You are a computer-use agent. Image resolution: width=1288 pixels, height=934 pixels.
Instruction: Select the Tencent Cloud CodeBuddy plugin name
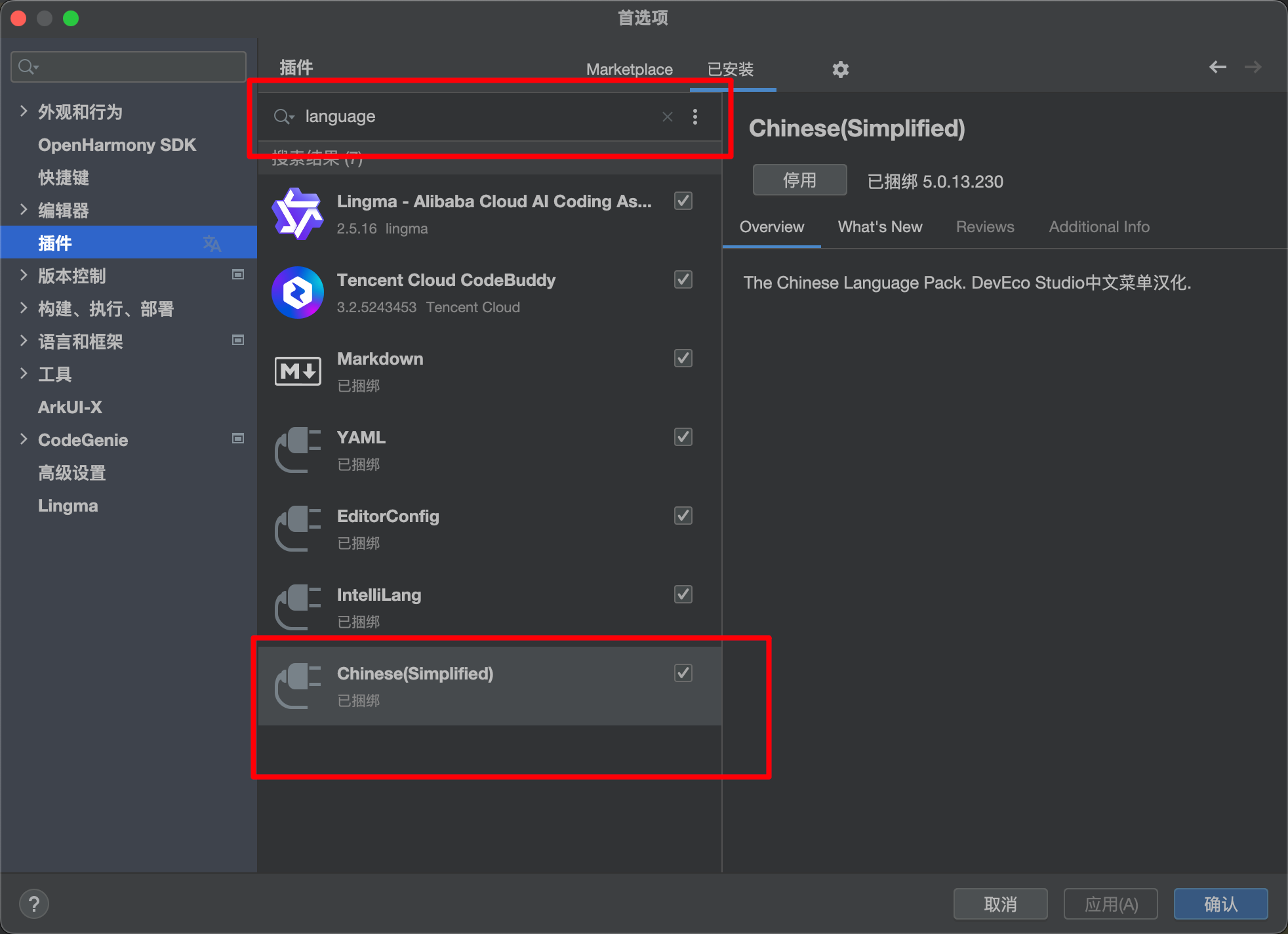447,280
